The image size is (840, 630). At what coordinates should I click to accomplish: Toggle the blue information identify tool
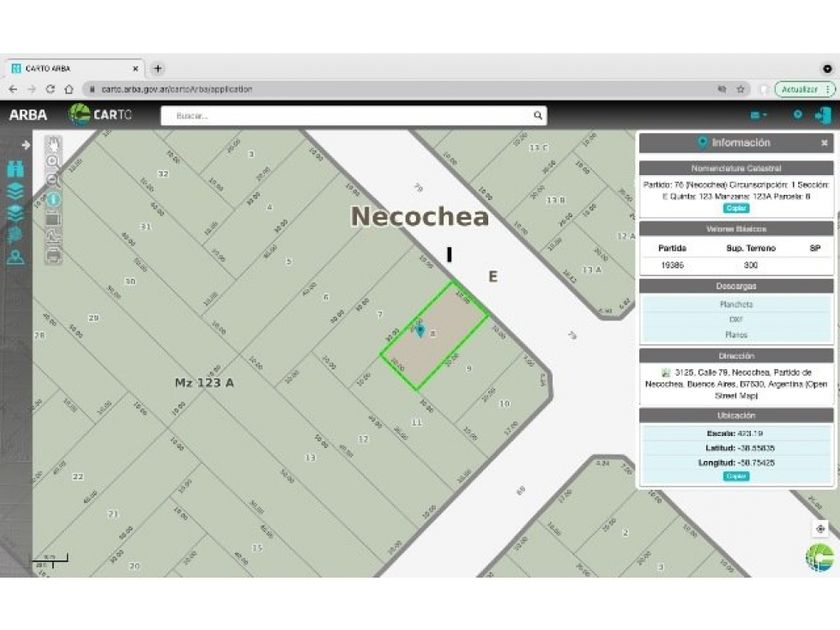tap(53, 200)
